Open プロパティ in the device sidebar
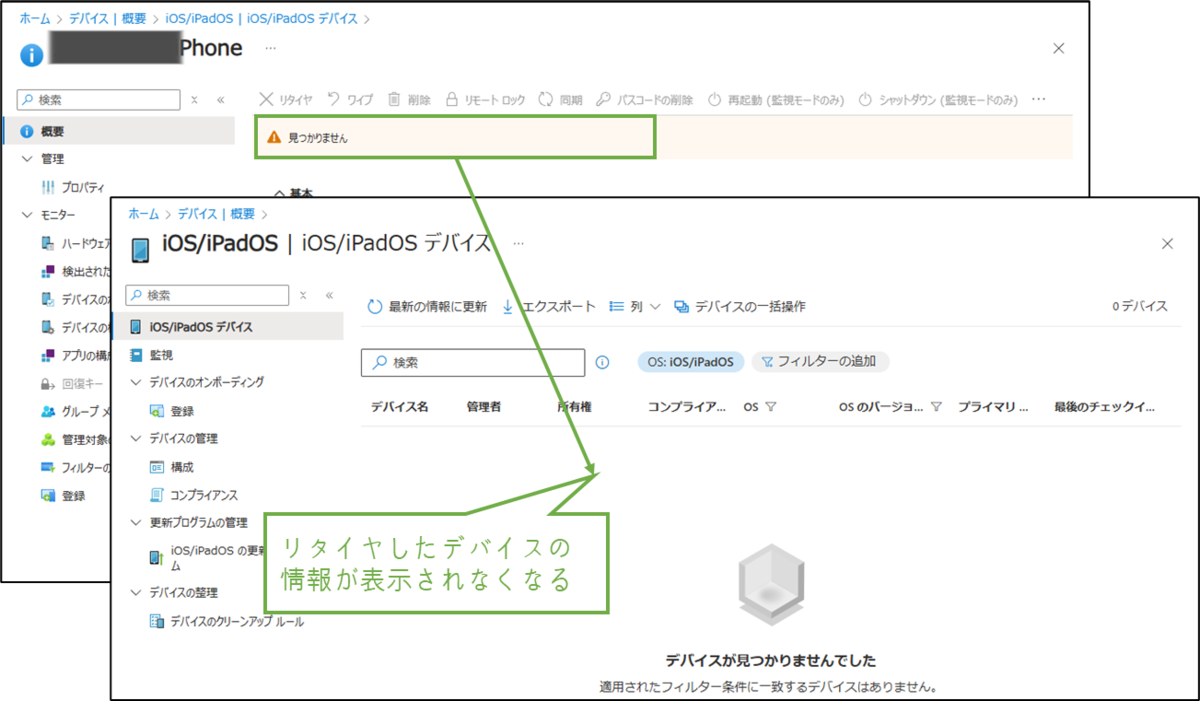 click(x=73, y=187)
